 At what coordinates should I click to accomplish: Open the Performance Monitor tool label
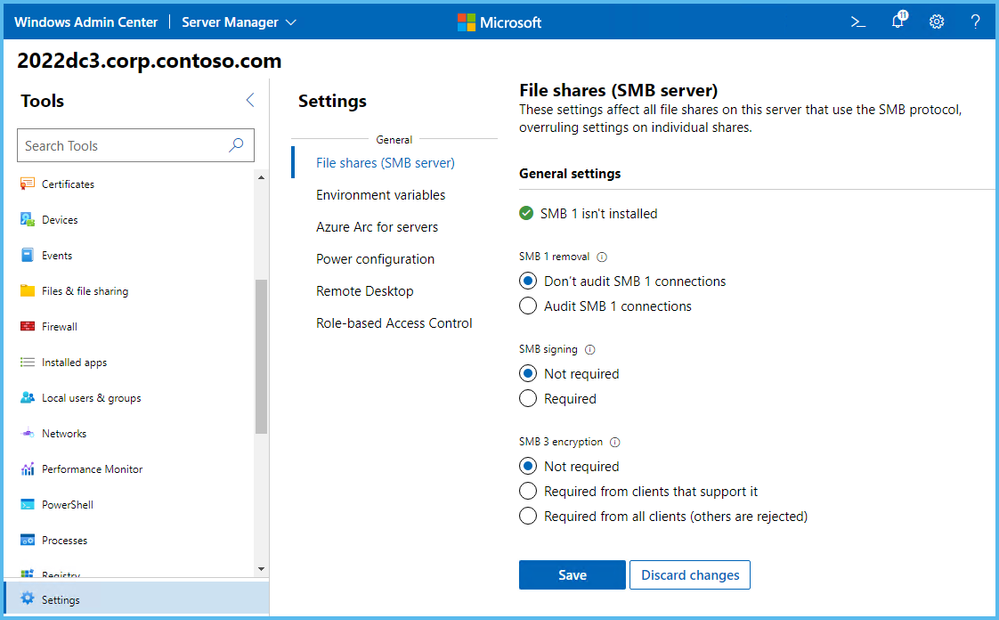point(92,469)
